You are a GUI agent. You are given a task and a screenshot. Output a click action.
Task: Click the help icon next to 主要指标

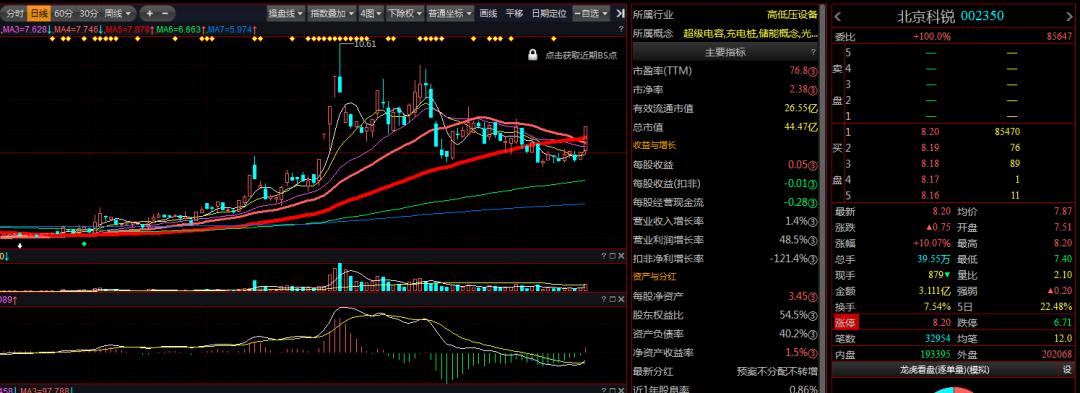pyautogui.click(x=813, y=52)
